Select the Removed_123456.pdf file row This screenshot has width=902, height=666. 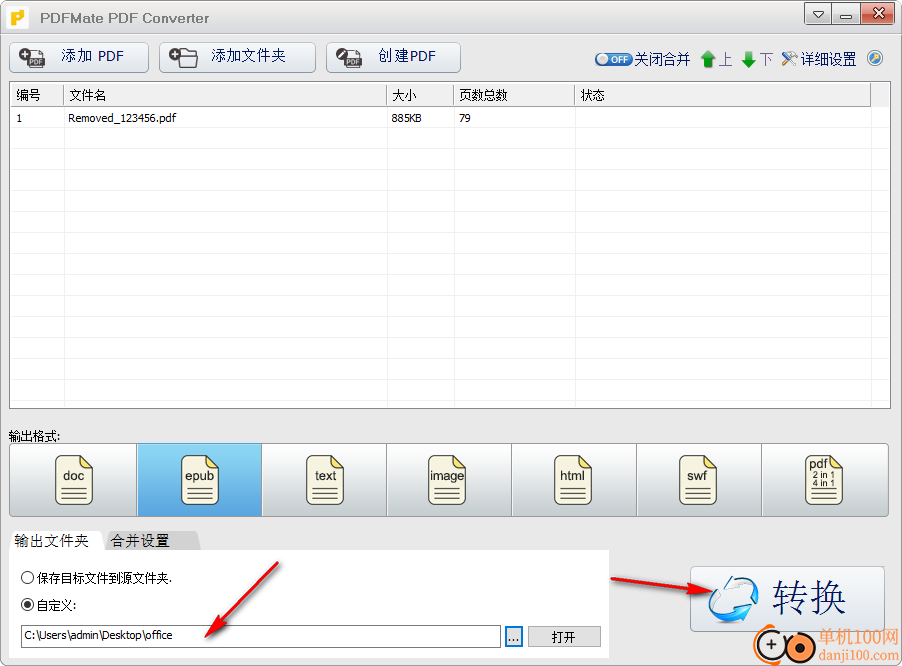point(441,118)
